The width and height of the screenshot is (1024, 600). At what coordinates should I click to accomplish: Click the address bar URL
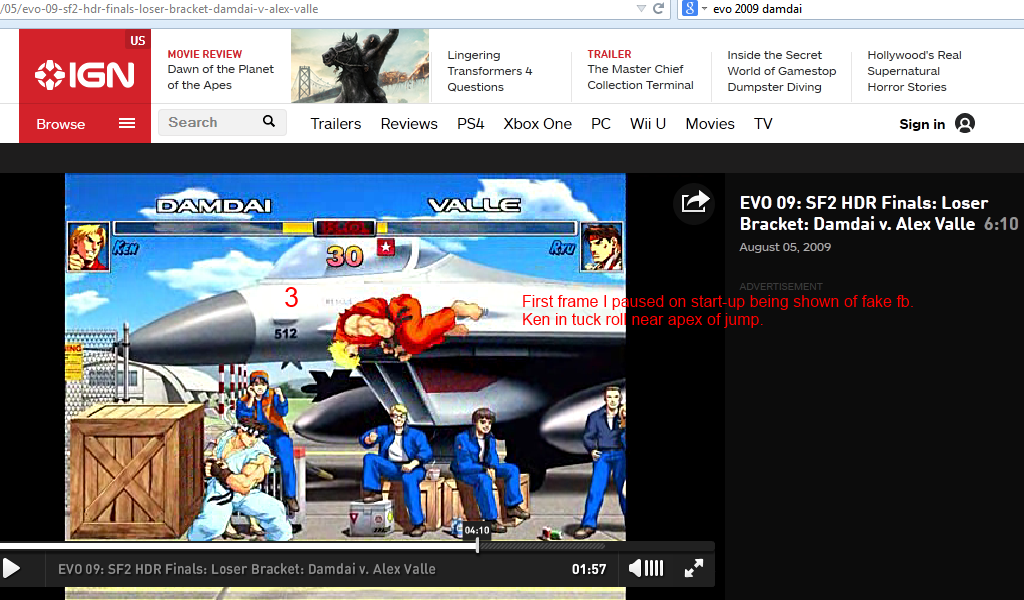coord(159,8)
